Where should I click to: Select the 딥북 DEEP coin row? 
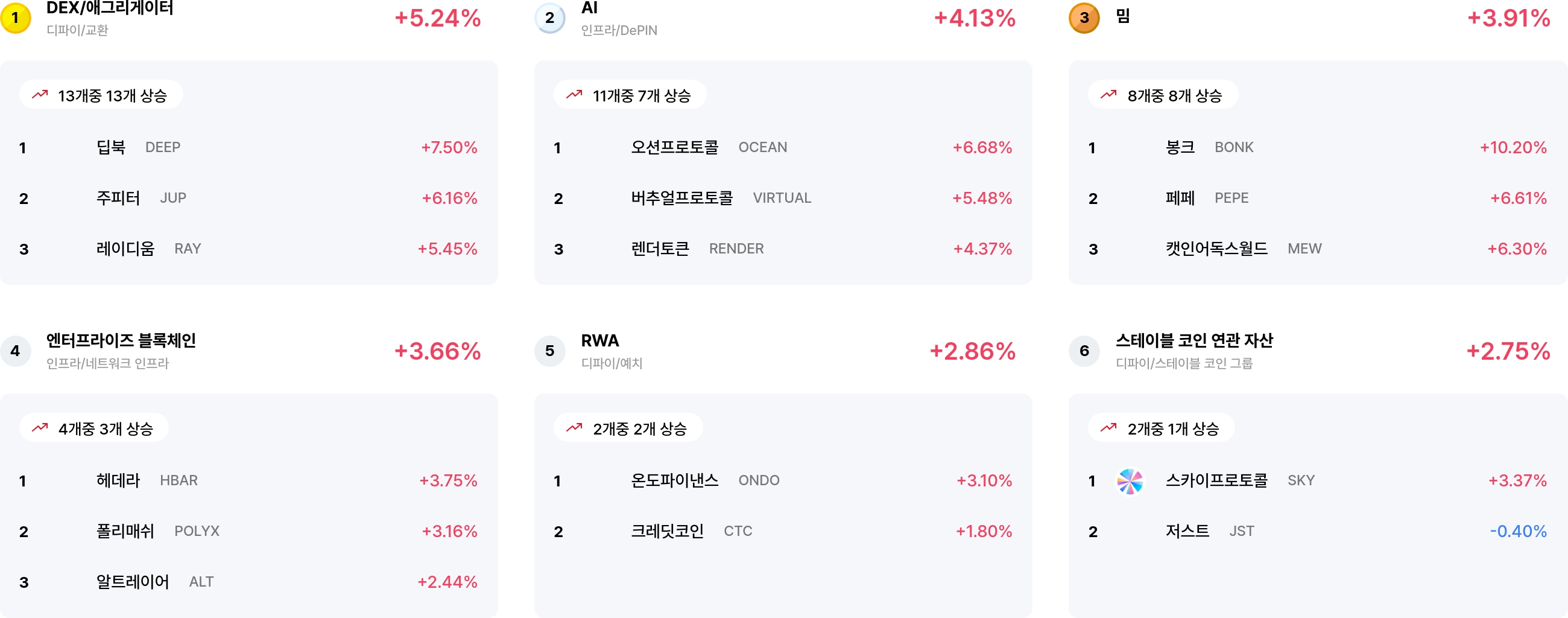(248, 147)
